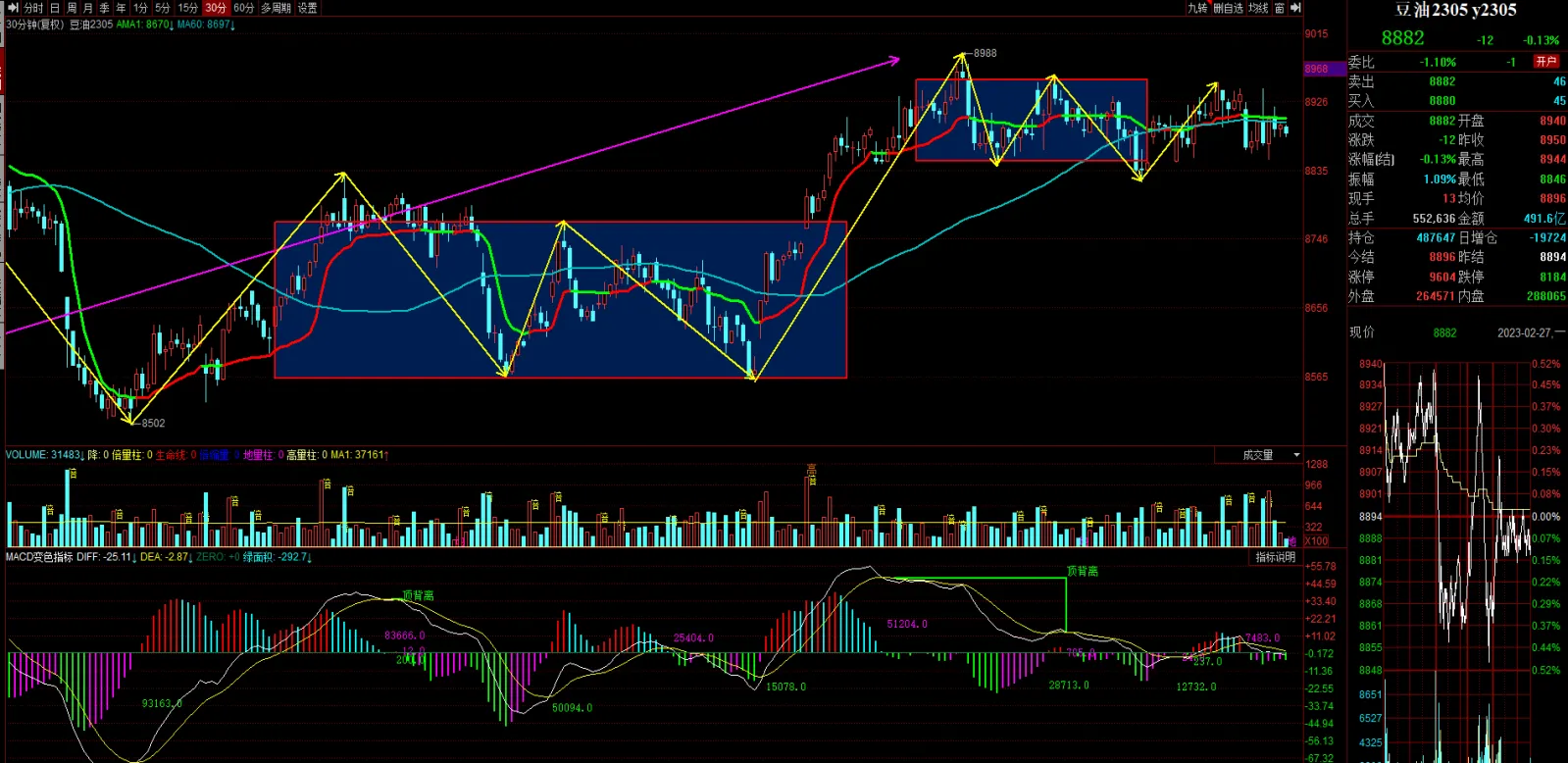Switch chart to 60分 period
Screen dimensions: 1568x763
pos(244,8)
